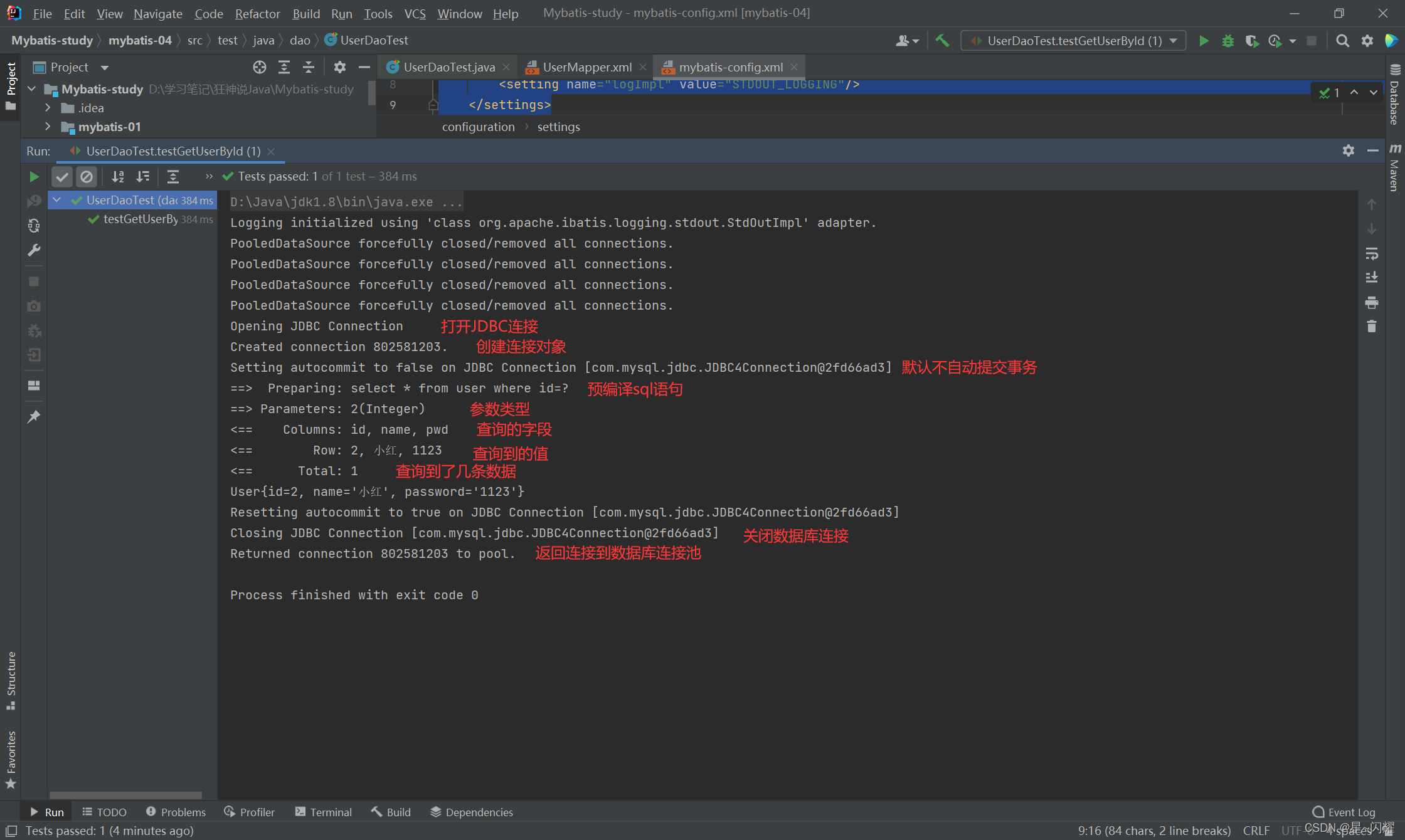Switch to UserDaoTest.java editor tab
The image size is (1405, 840).
pos(448,67)
